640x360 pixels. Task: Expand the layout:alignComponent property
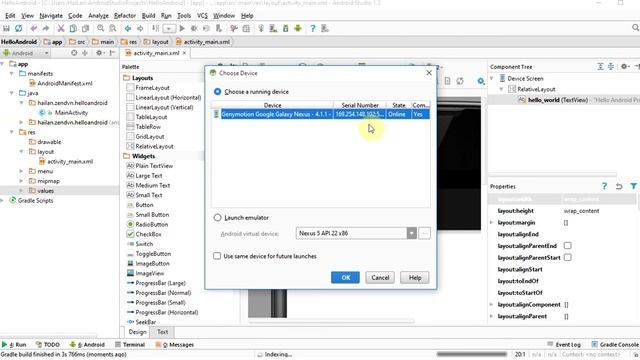(x=492, y=304)
